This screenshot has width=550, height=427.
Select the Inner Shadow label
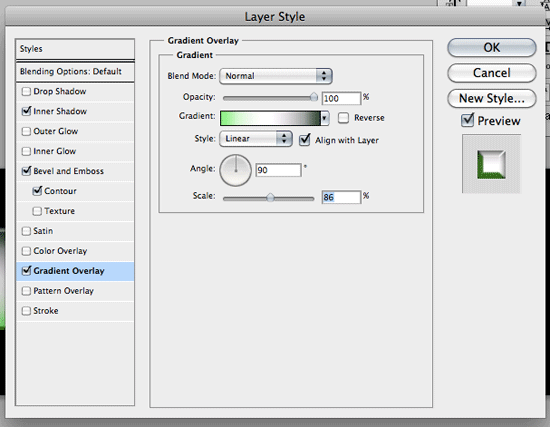pyautogui.click(x=60, y=111)
